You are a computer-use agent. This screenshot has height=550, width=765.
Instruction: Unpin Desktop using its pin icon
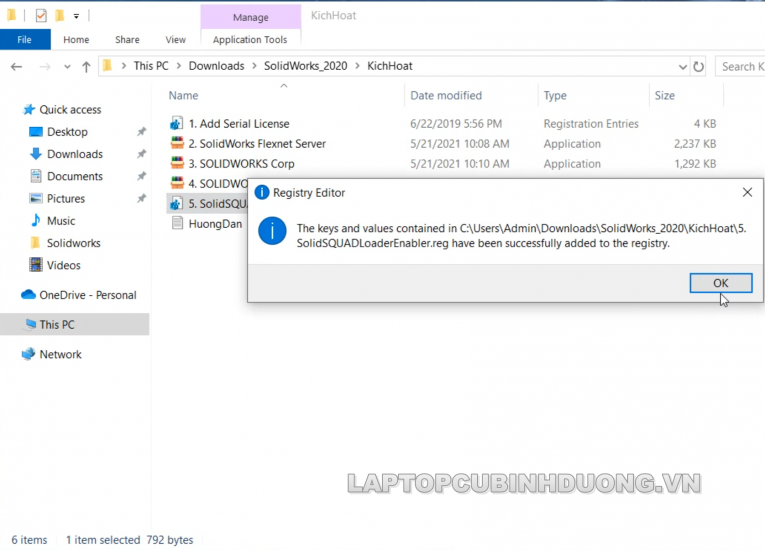(x=141, y=131)
